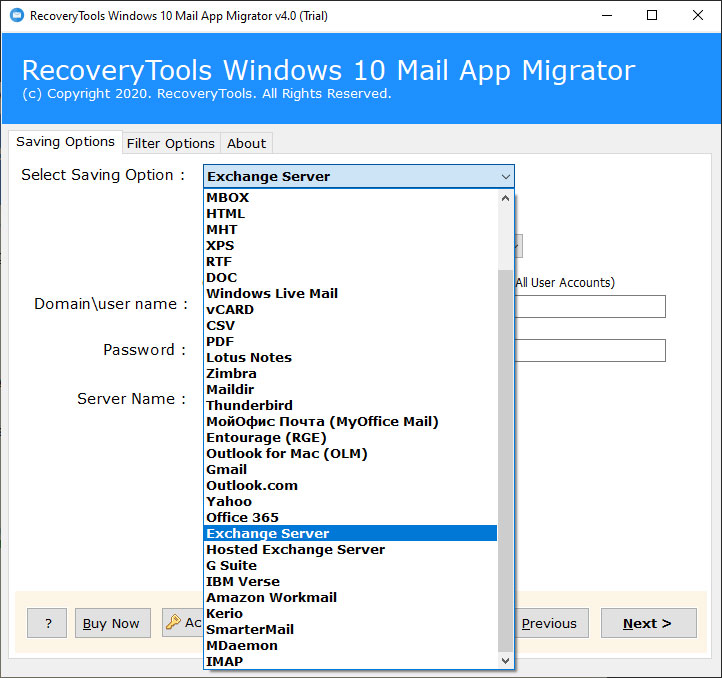Pick Office 365 from the list
The image size is (722, 678).
click(350, 518)
